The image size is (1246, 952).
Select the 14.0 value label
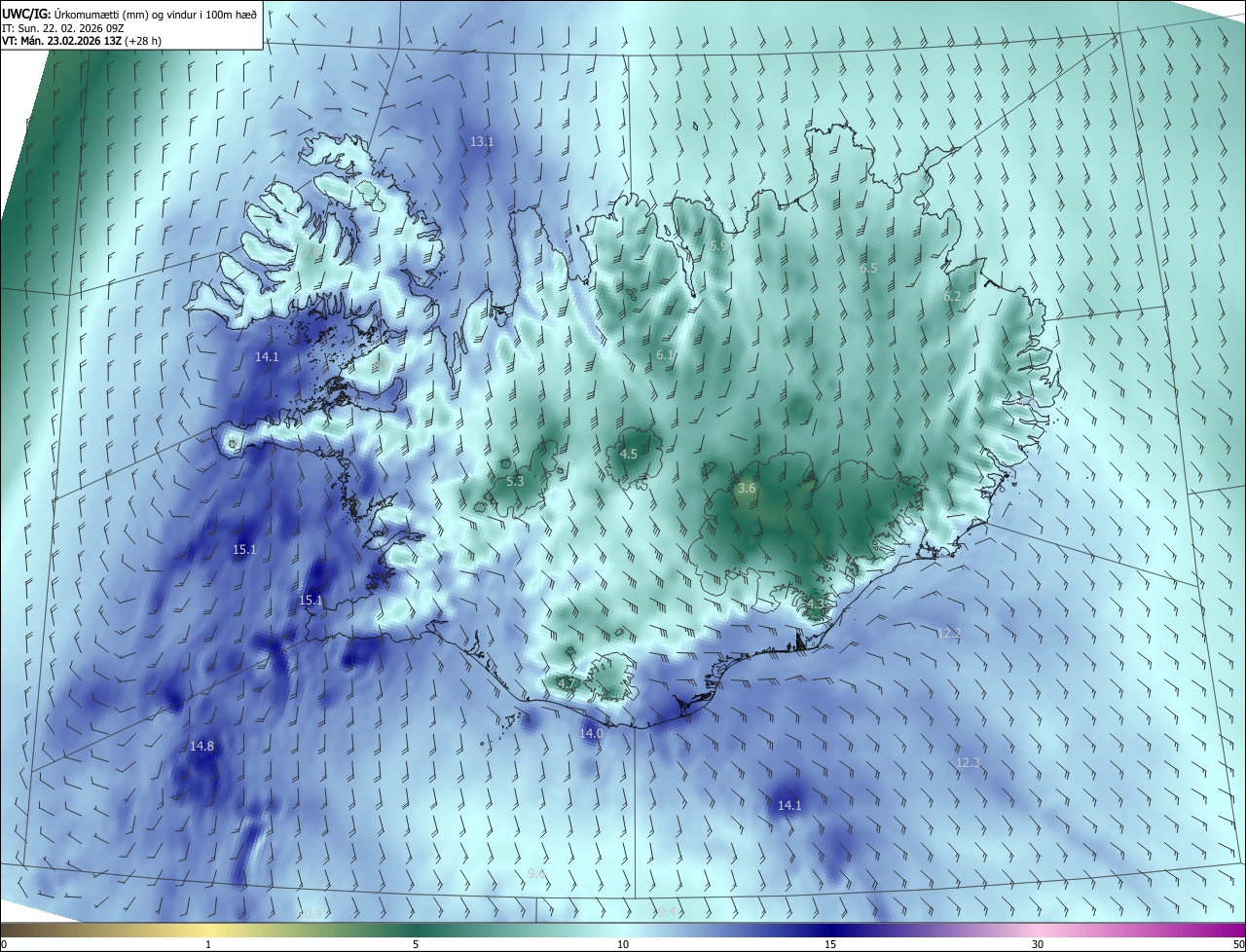591,733
